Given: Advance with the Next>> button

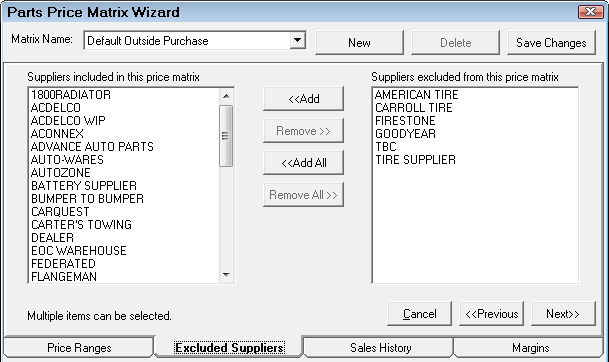Looking at the screenshot, I should pyautogui.click(x=563, y=313).
